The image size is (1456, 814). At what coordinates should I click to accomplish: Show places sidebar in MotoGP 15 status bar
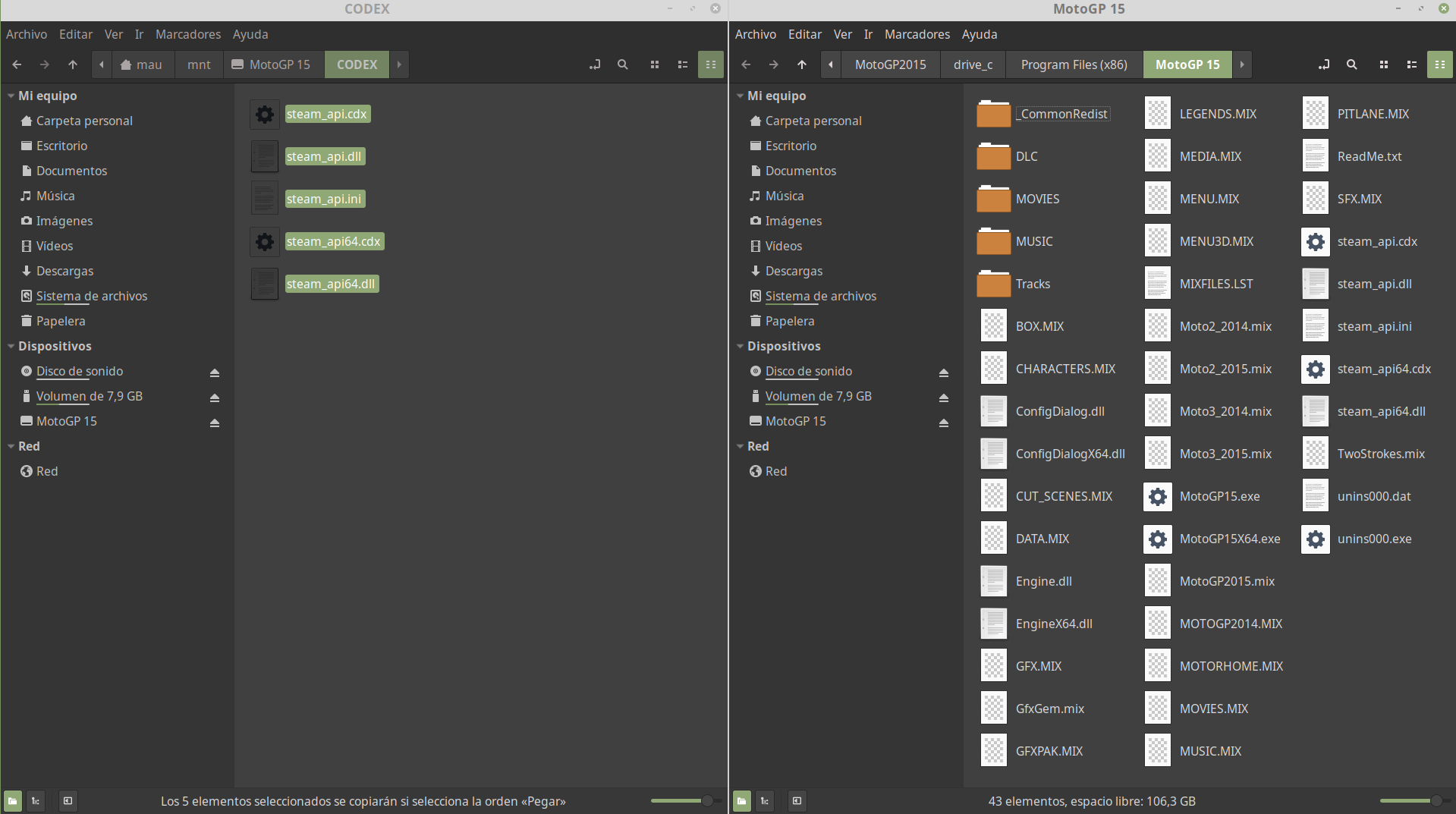click(x=742, y=800)
